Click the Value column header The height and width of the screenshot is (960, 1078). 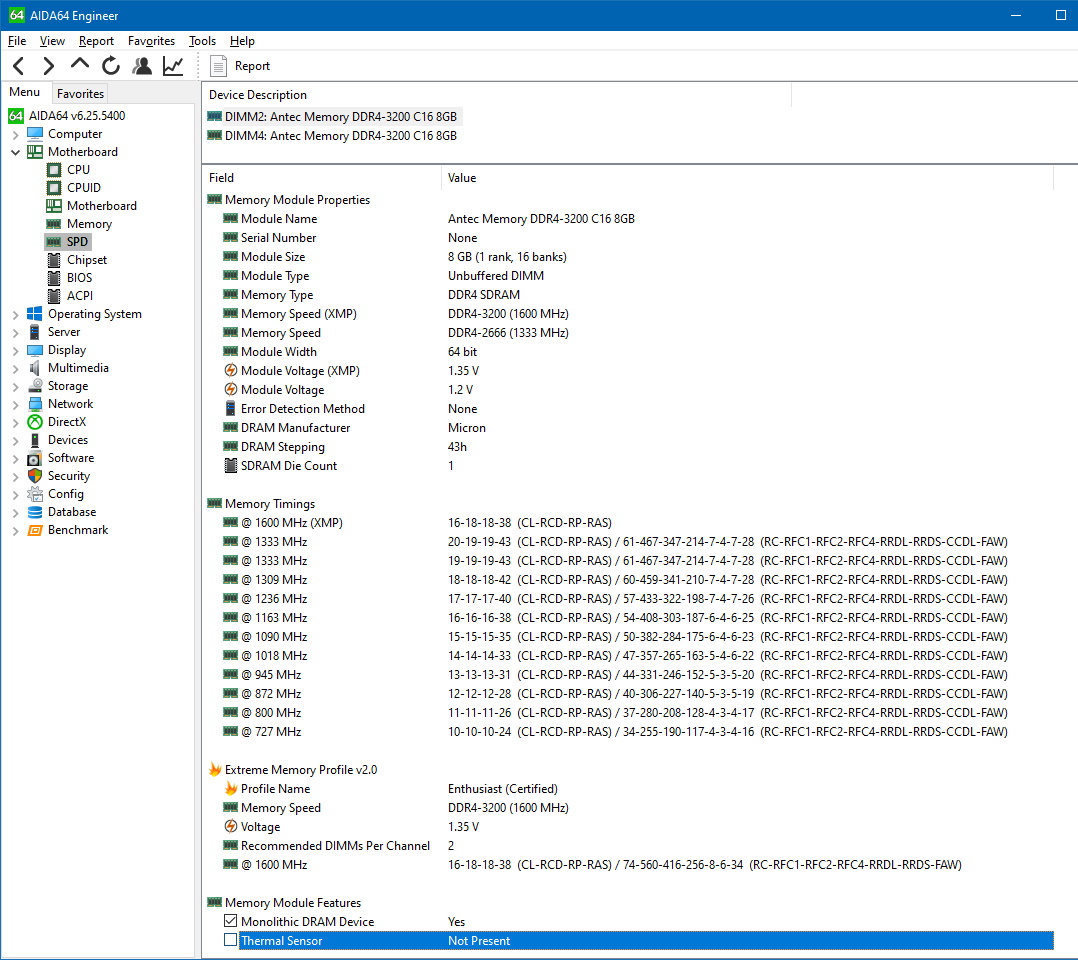(747, 177)
